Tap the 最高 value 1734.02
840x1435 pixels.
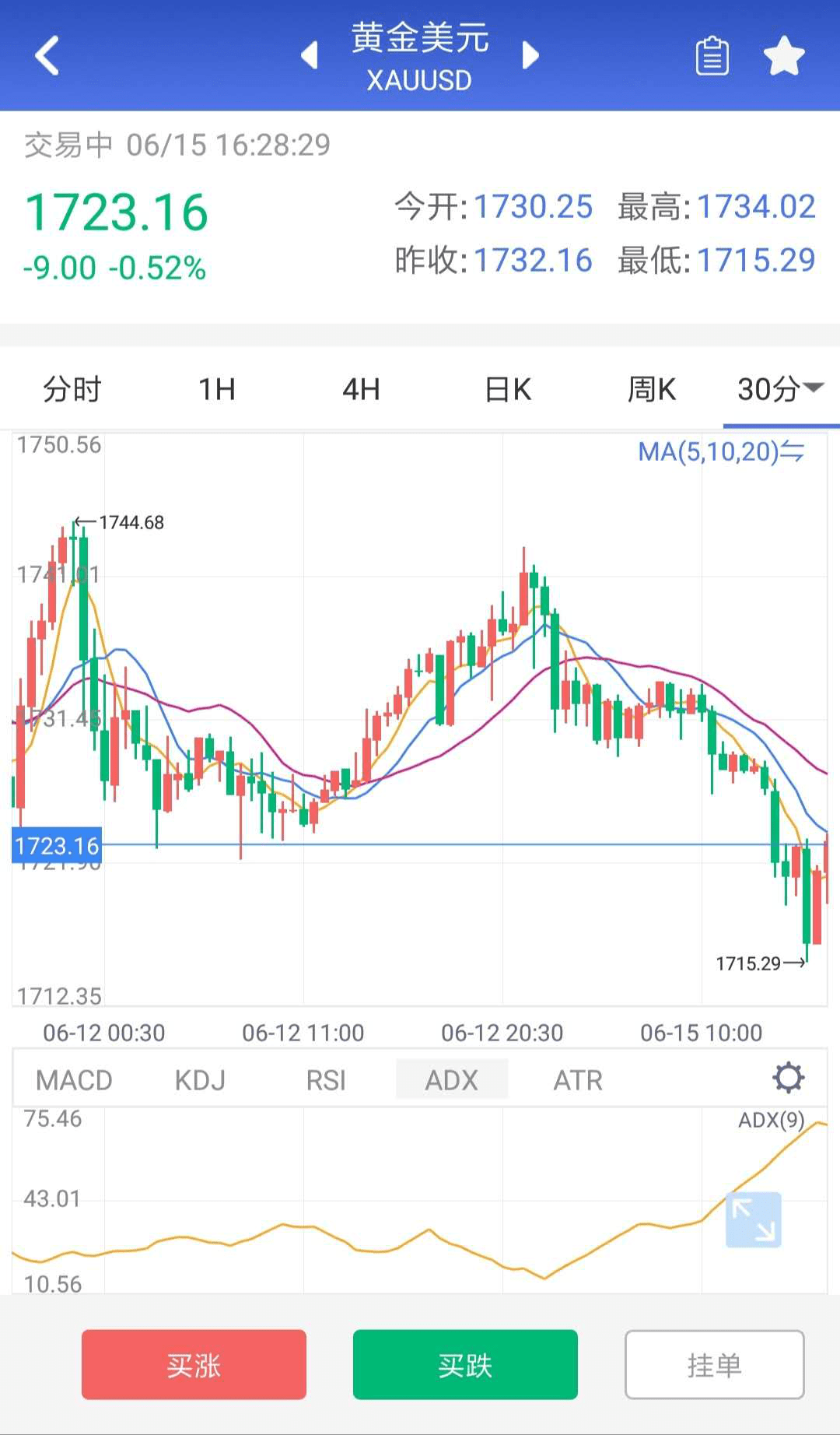click(756, 207)
